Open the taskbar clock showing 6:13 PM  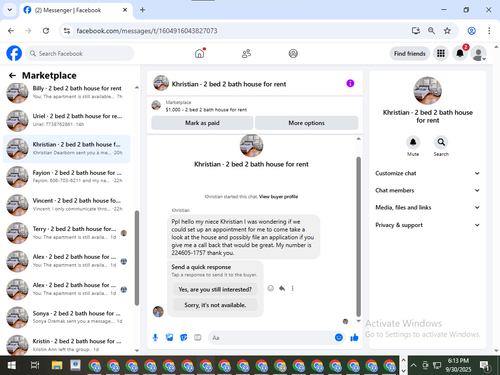(458, 365)
